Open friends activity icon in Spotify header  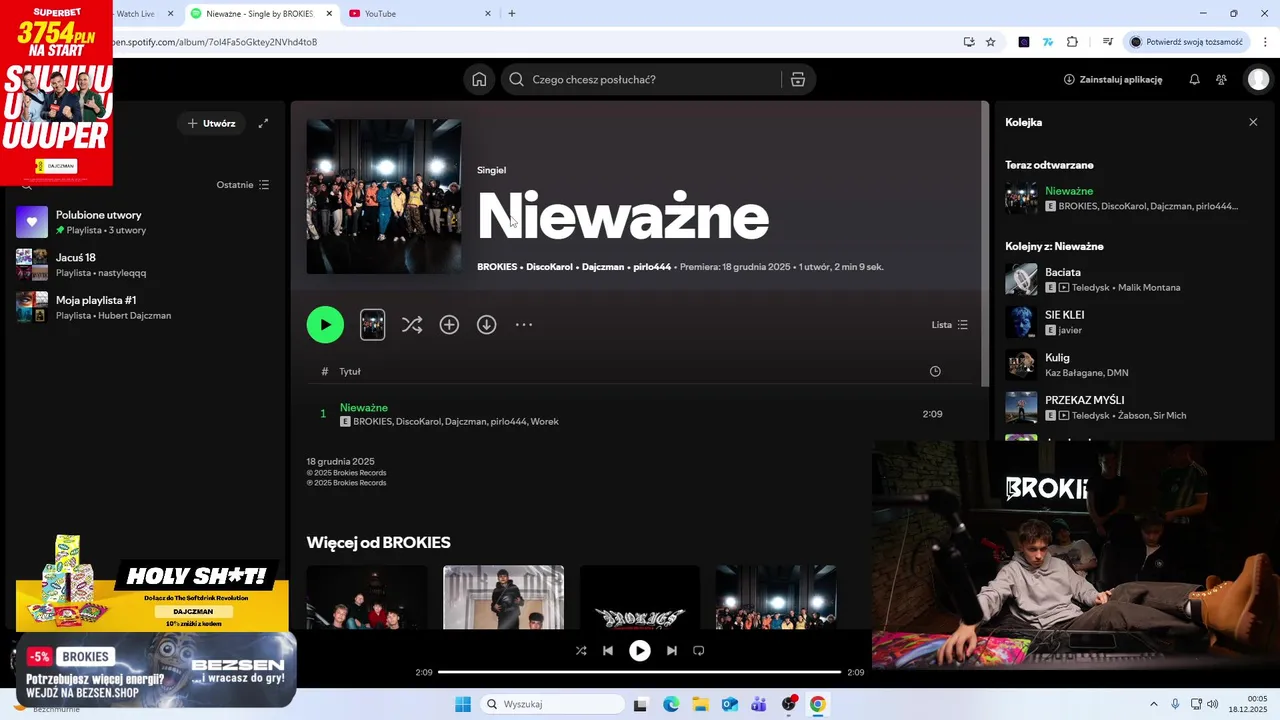[1221, 80]
